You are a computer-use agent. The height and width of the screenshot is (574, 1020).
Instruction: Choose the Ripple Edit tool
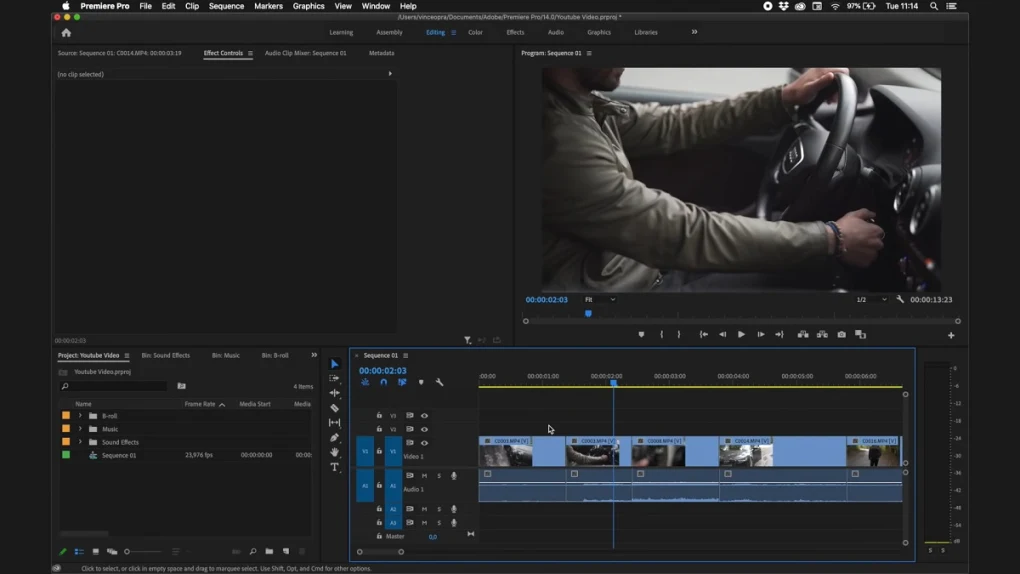tap(334, 393)
